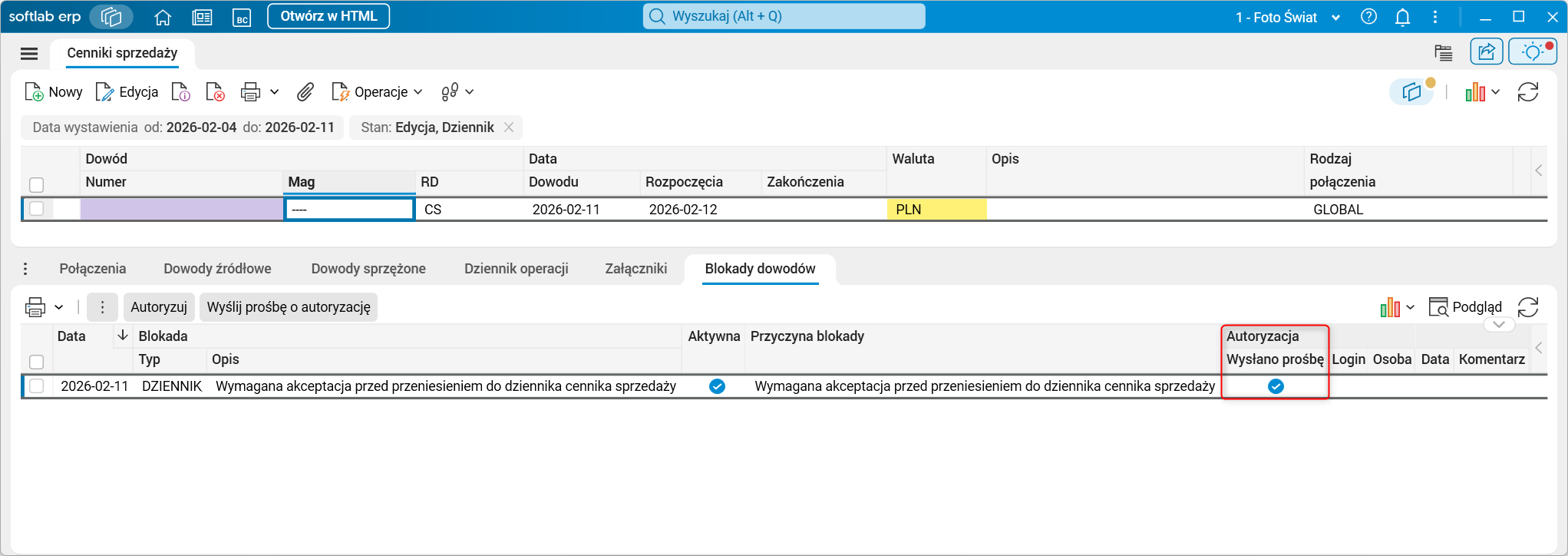Click the yellow PLN currency cell
Image resolution: width=1568 pixels, height=556 pixels.
click(x=936, y=209)
